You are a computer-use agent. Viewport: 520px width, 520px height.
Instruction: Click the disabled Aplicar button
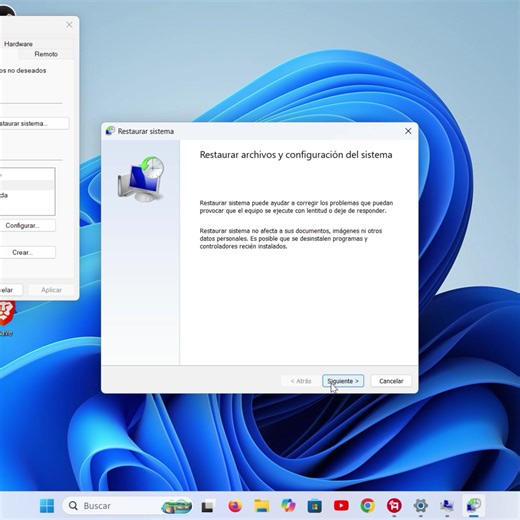click(x=51, y=290)
